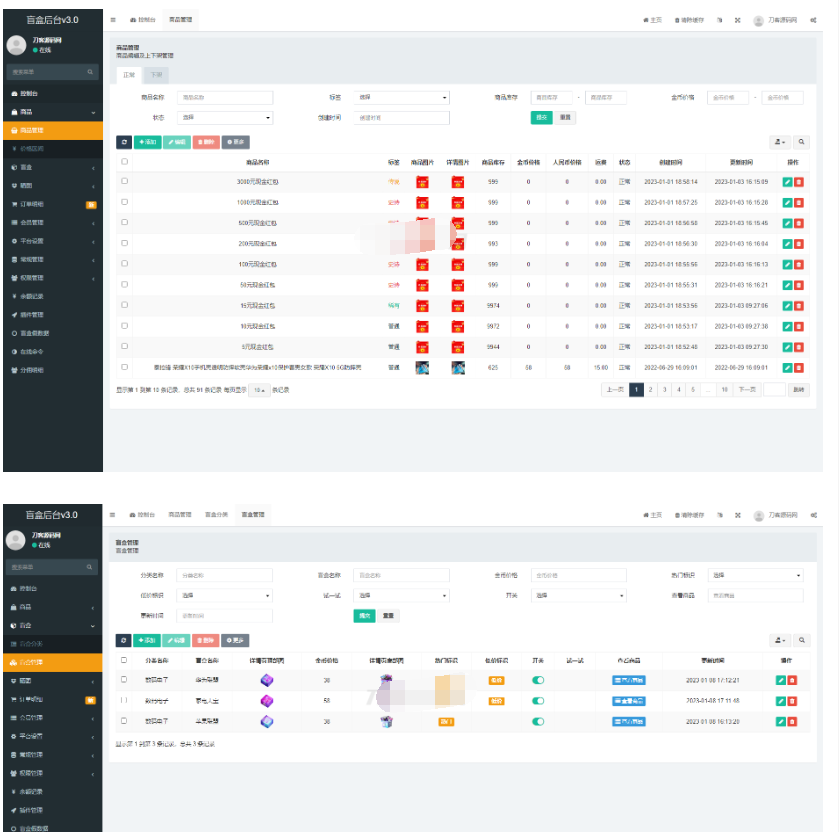Click the magnifier search icon above the product table
The height and width of the screenshot is (832, 839).
pos(802,143)
